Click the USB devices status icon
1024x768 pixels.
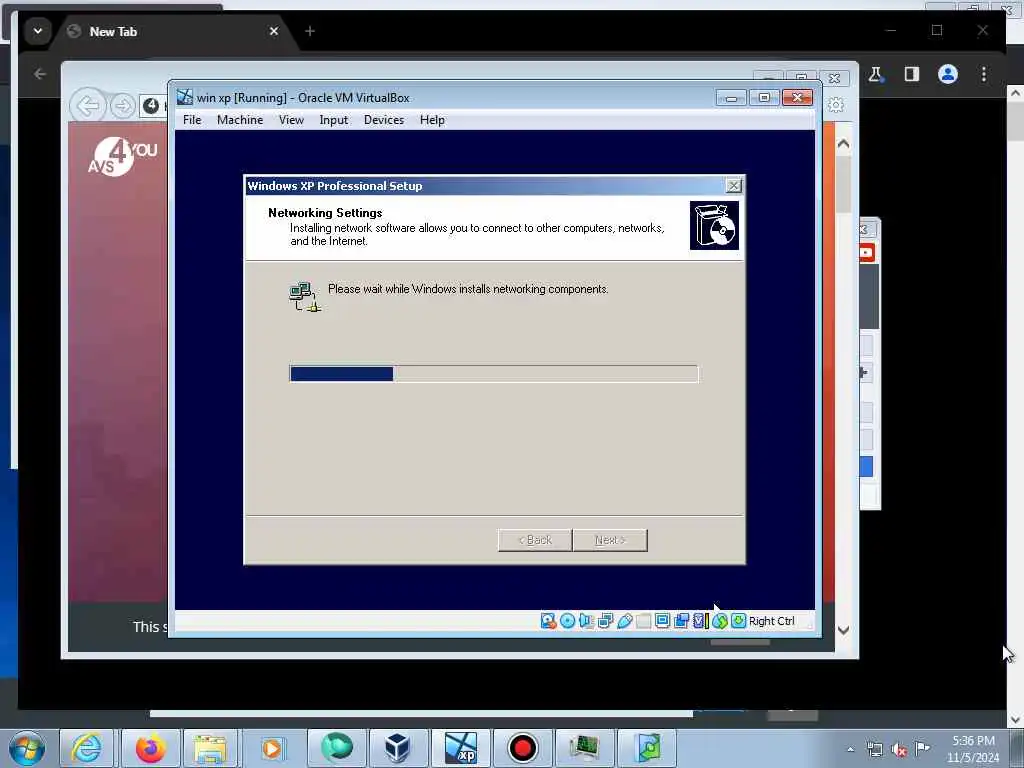point(624,621)
